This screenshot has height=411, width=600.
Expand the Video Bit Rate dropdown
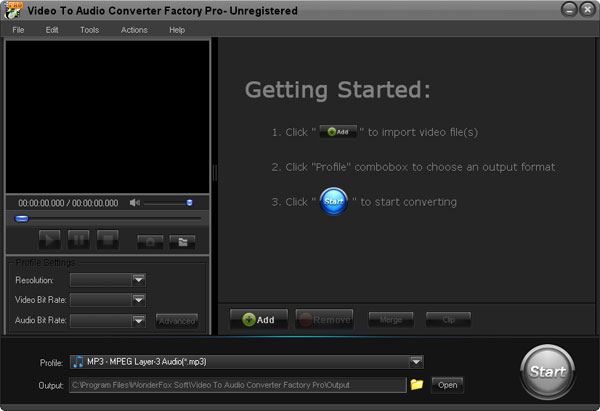139,299
